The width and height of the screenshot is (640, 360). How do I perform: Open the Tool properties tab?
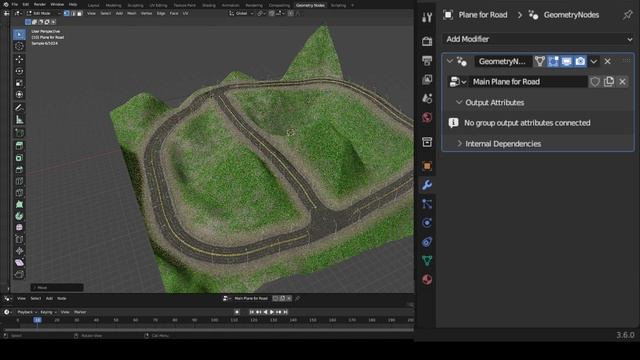427,17
